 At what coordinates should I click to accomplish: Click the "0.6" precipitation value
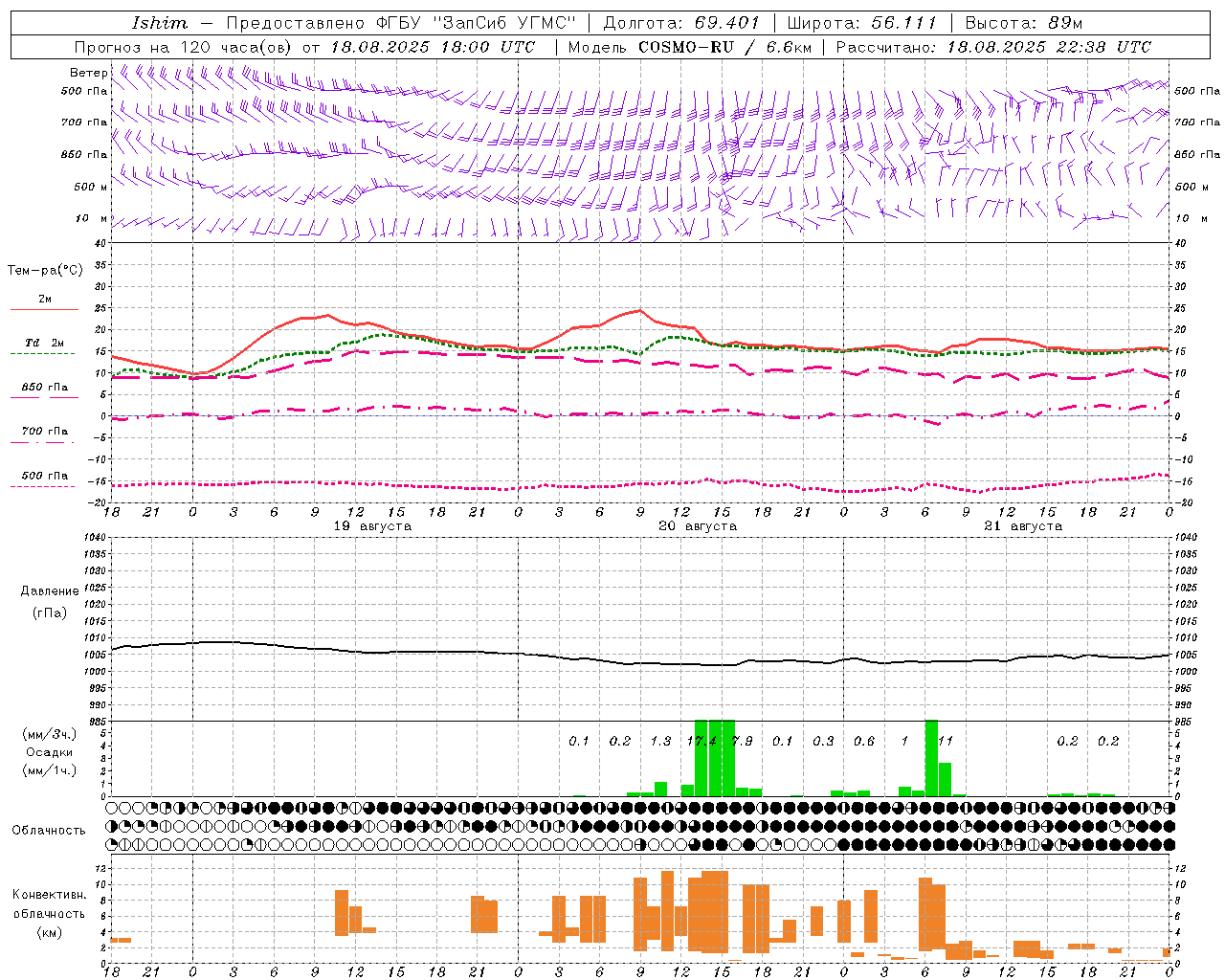[x=864, y=741]
